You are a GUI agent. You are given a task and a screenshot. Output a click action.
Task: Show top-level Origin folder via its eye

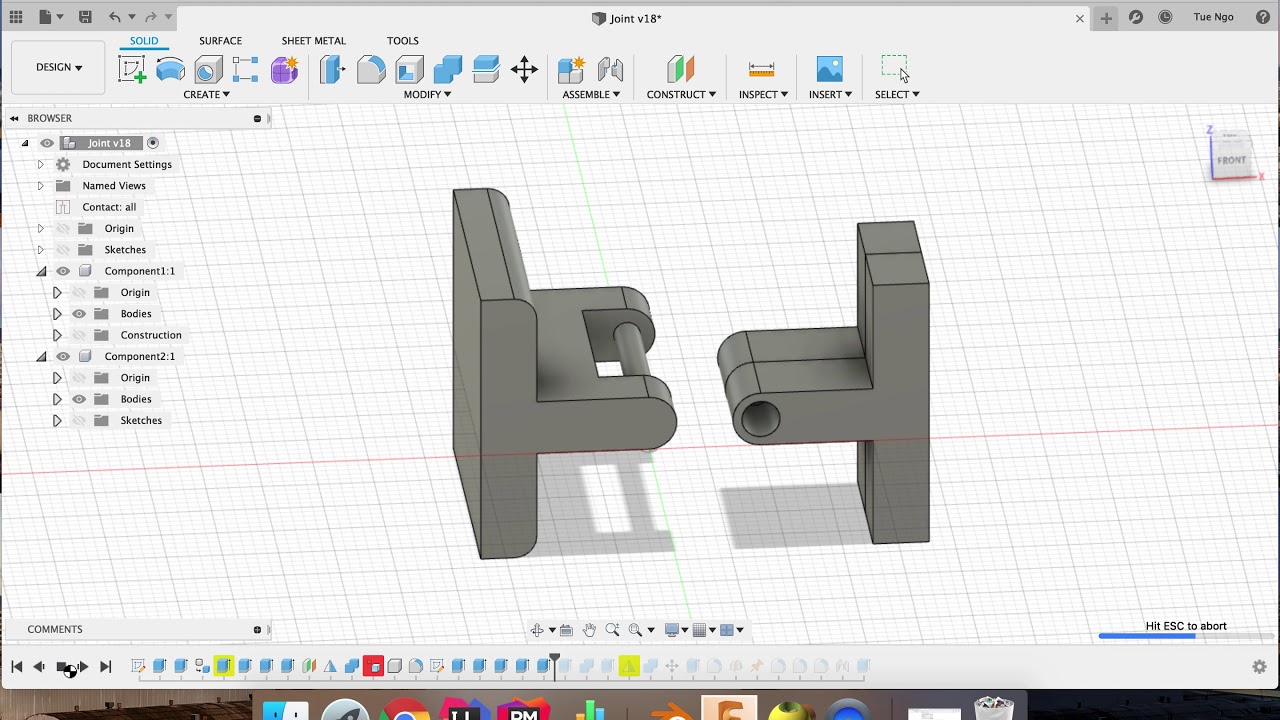[63, 228]
